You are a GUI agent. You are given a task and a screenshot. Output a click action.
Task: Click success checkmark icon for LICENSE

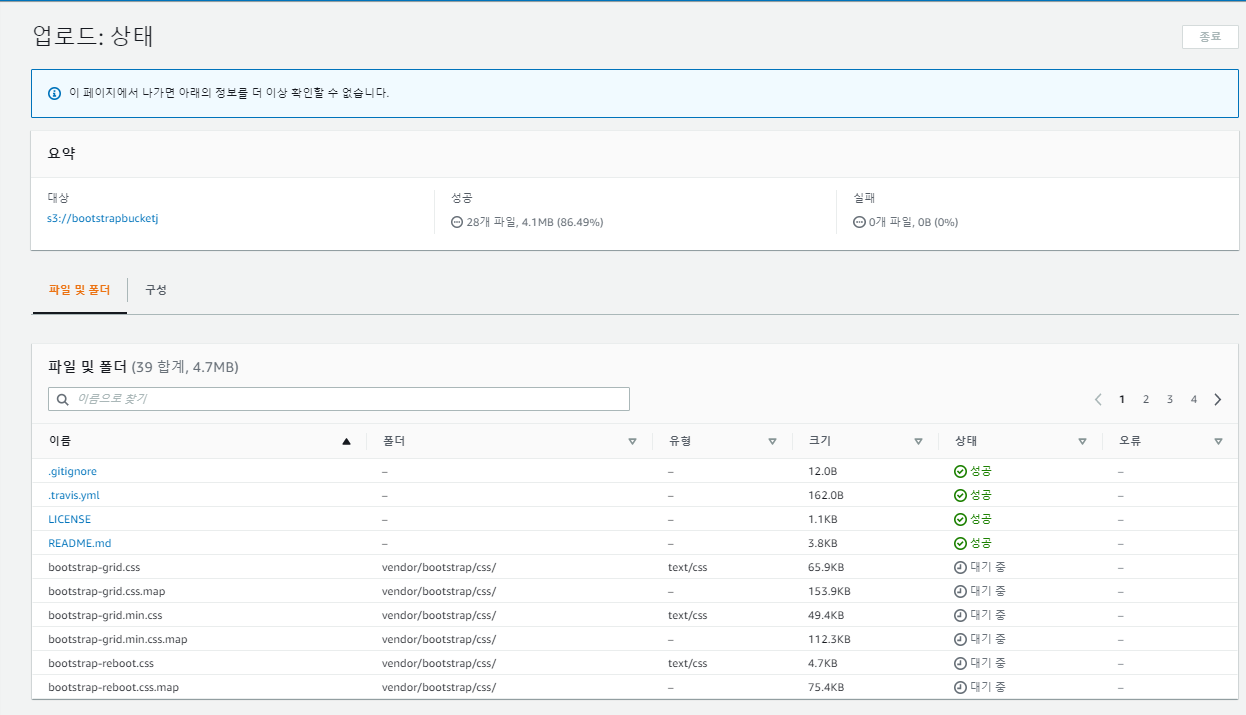point(960,519)
